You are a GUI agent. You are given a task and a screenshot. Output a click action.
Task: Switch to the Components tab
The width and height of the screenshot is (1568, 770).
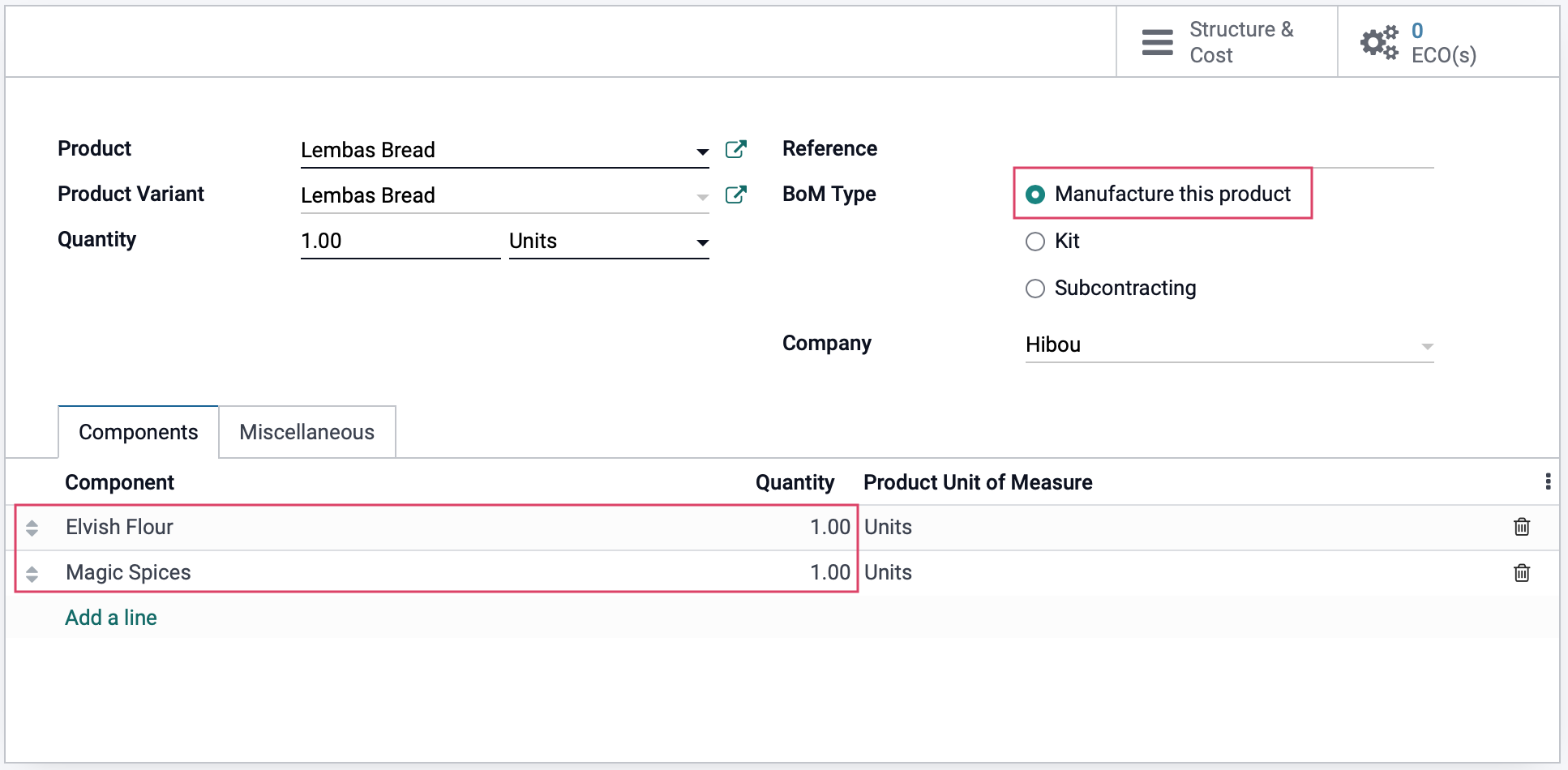tap(139, 432)
